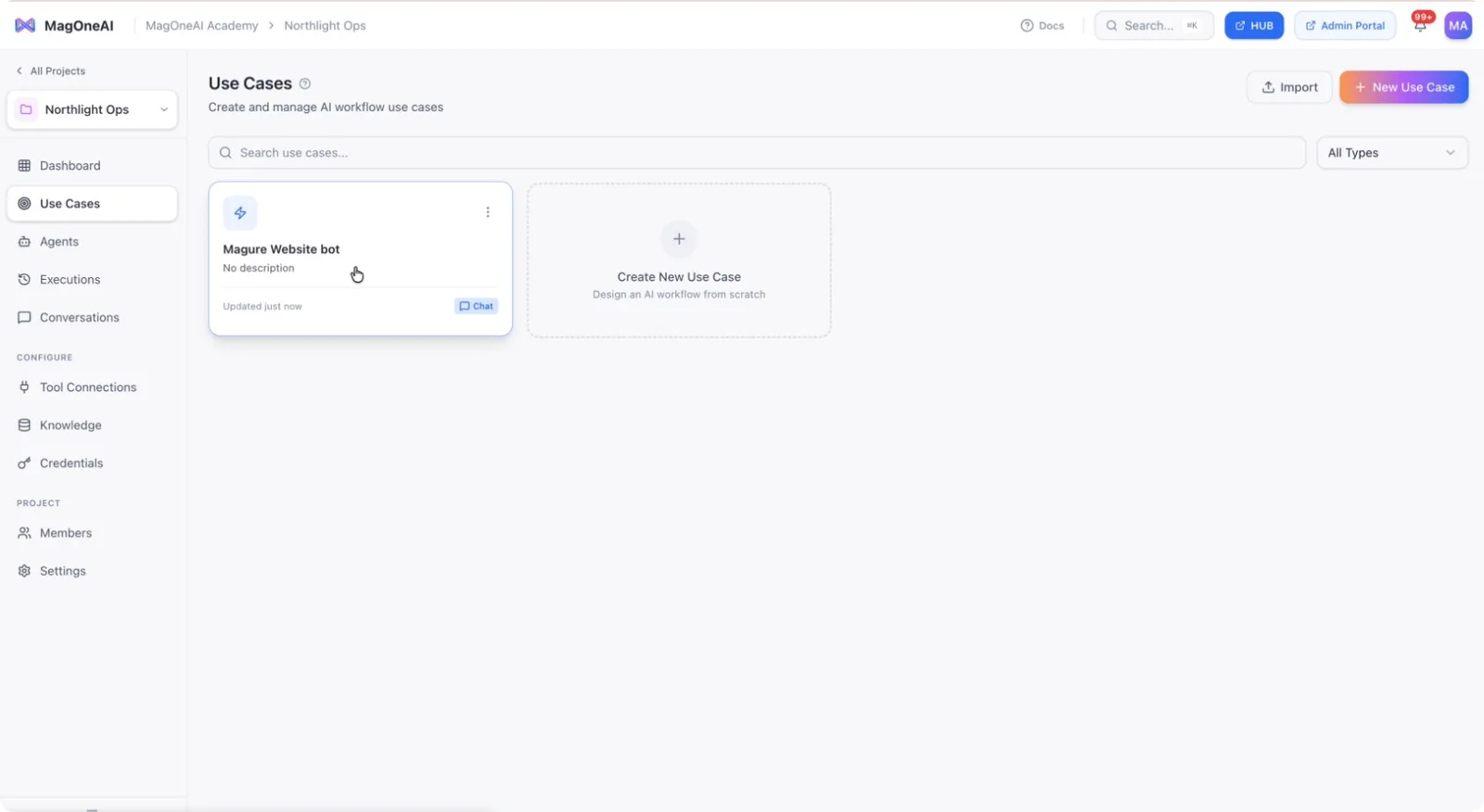The image size is (1484, 812).
Task: Open the All Types filter dropdown
Action: point(1392,153)
